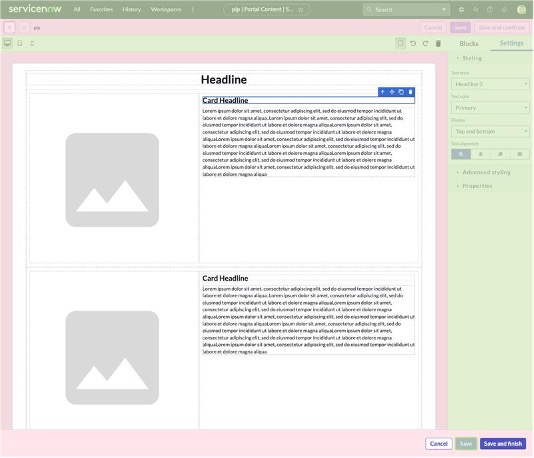Select the first Card Headline text
Screen dimensions: 534x458
pyautogui.click(x=225, y=100)
